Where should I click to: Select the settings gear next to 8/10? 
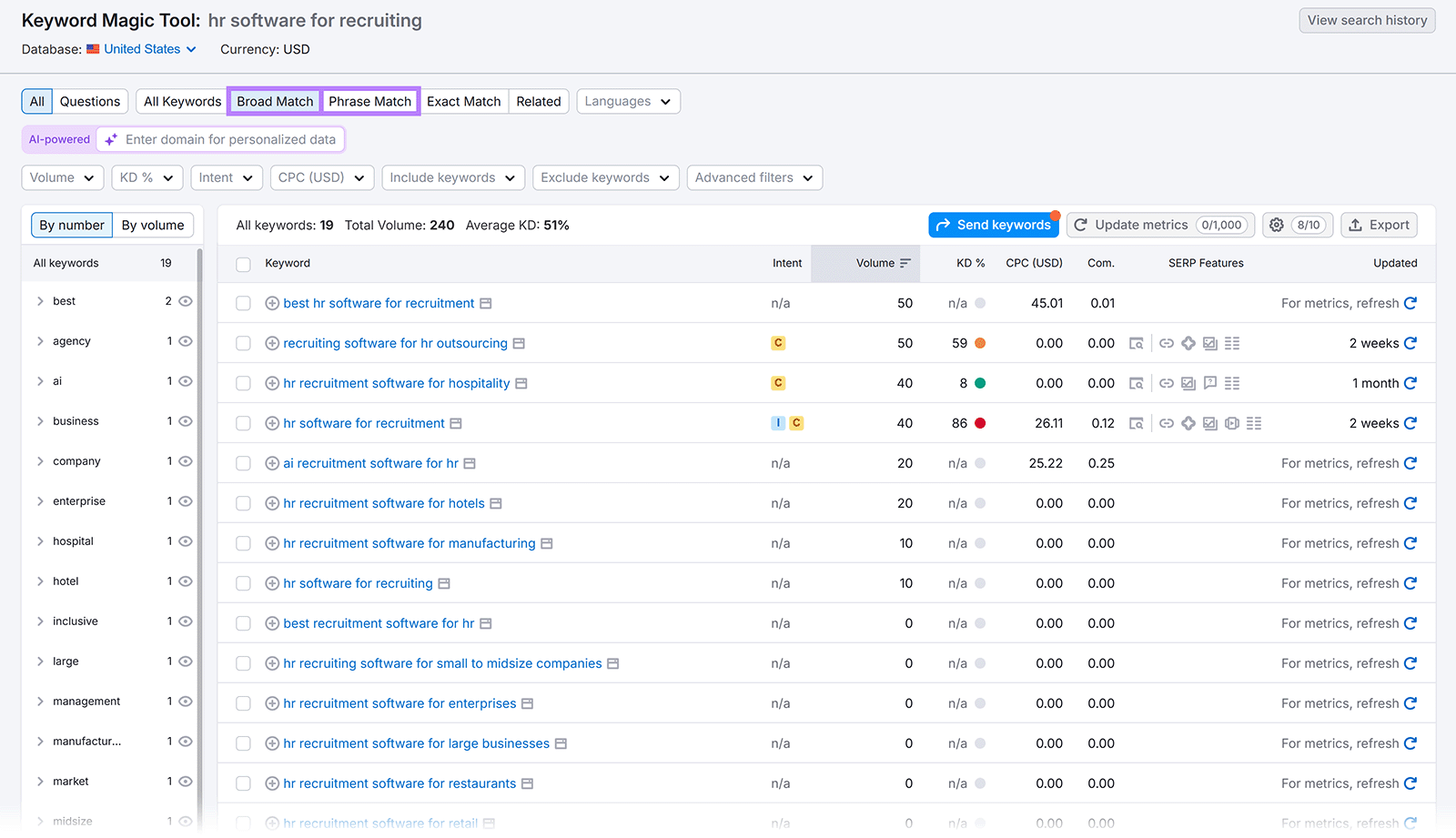[1277, 225]
